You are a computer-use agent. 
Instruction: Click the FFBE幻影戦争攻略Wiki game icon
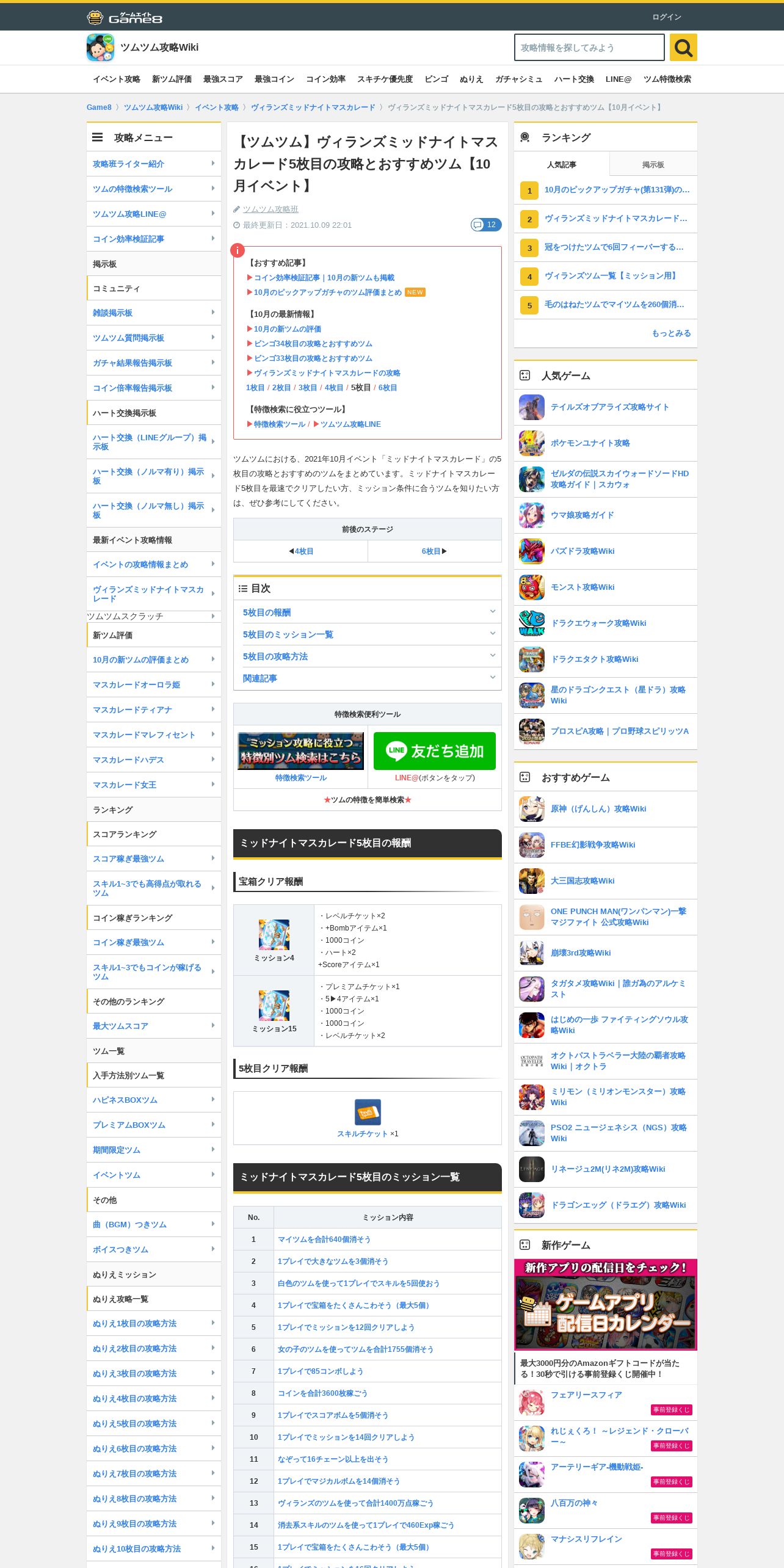tap(532, 845)
